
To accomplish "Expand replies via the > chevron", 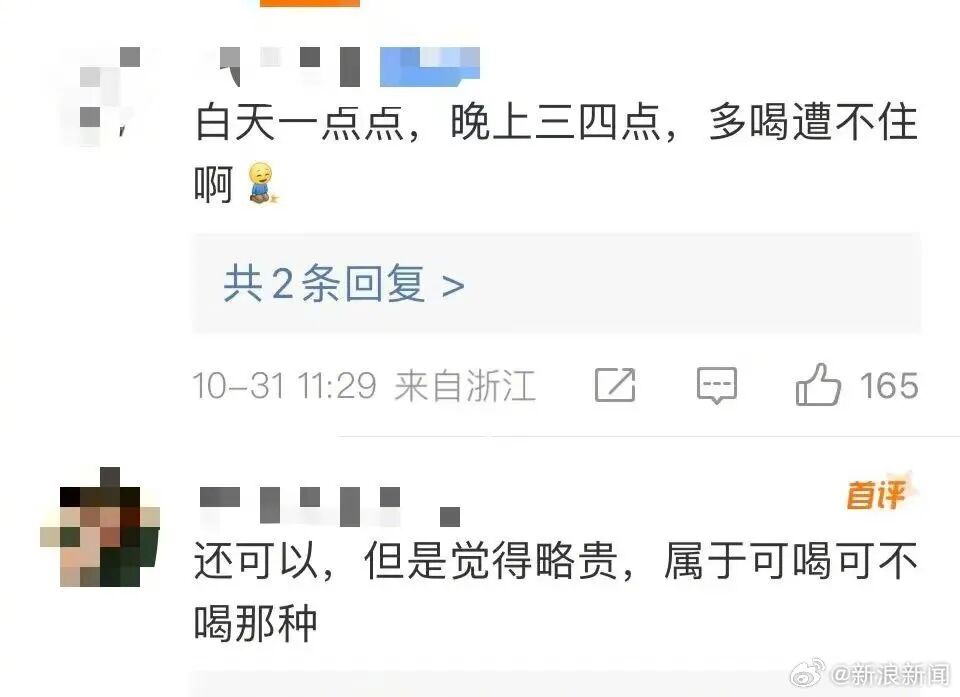I will (452, 285).
